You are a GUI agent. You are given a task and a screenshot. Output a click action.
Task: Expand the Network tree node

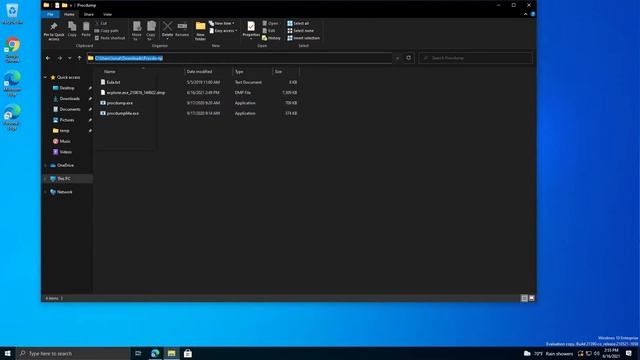pos(45,192)
